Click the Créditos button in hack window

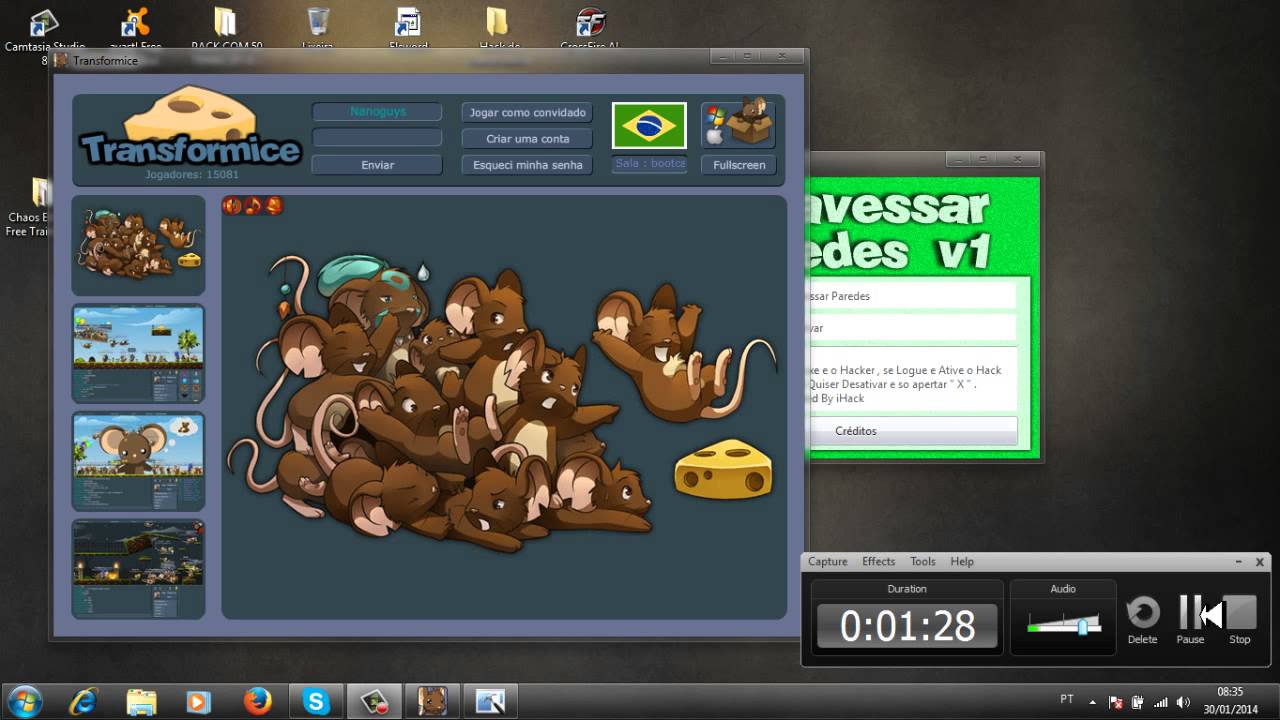point(856,431)
